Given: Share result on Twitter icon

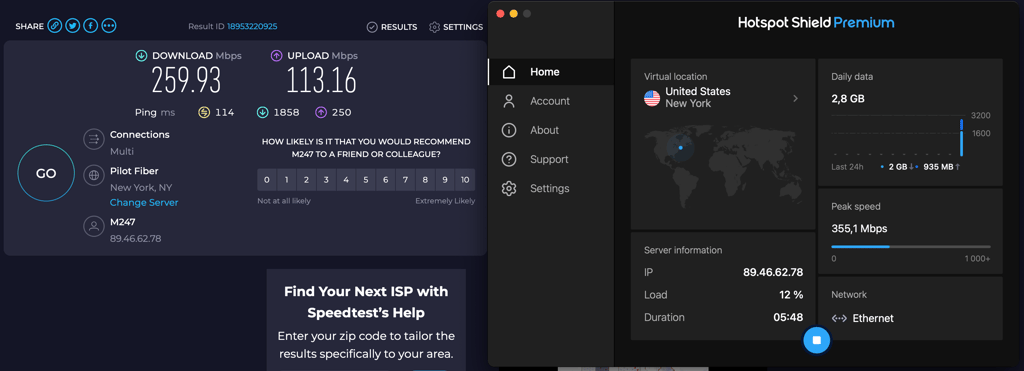Looking at the screenshot, I should [x=72, y=26].
